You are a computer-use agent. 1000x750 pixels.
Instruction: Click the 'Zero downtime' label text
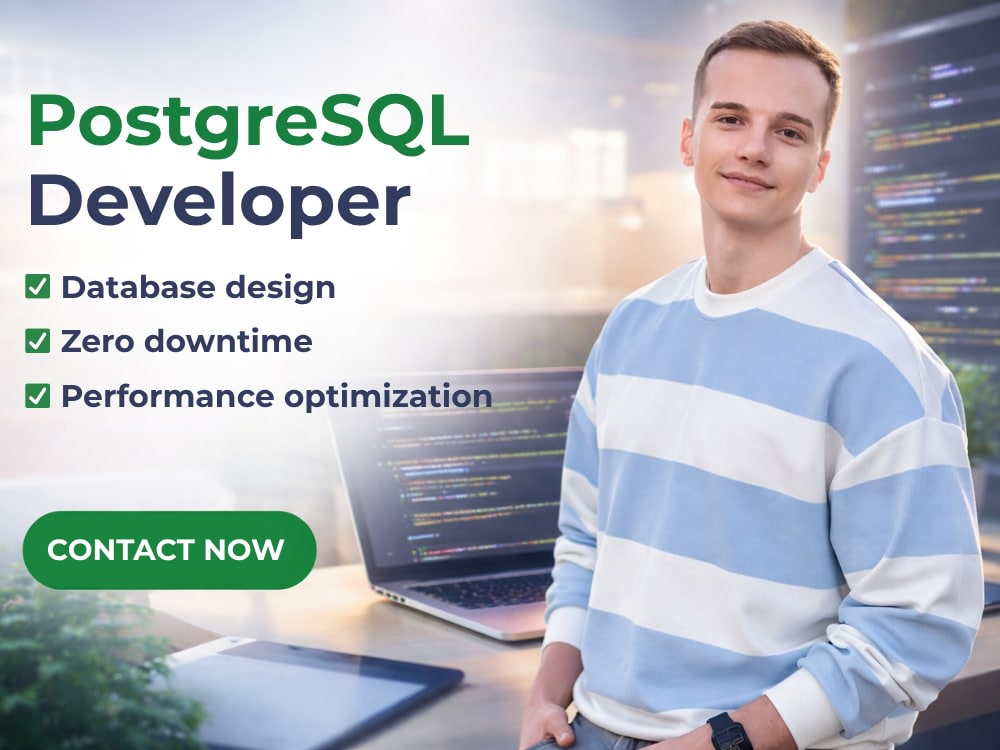click(x=187, y=341)
